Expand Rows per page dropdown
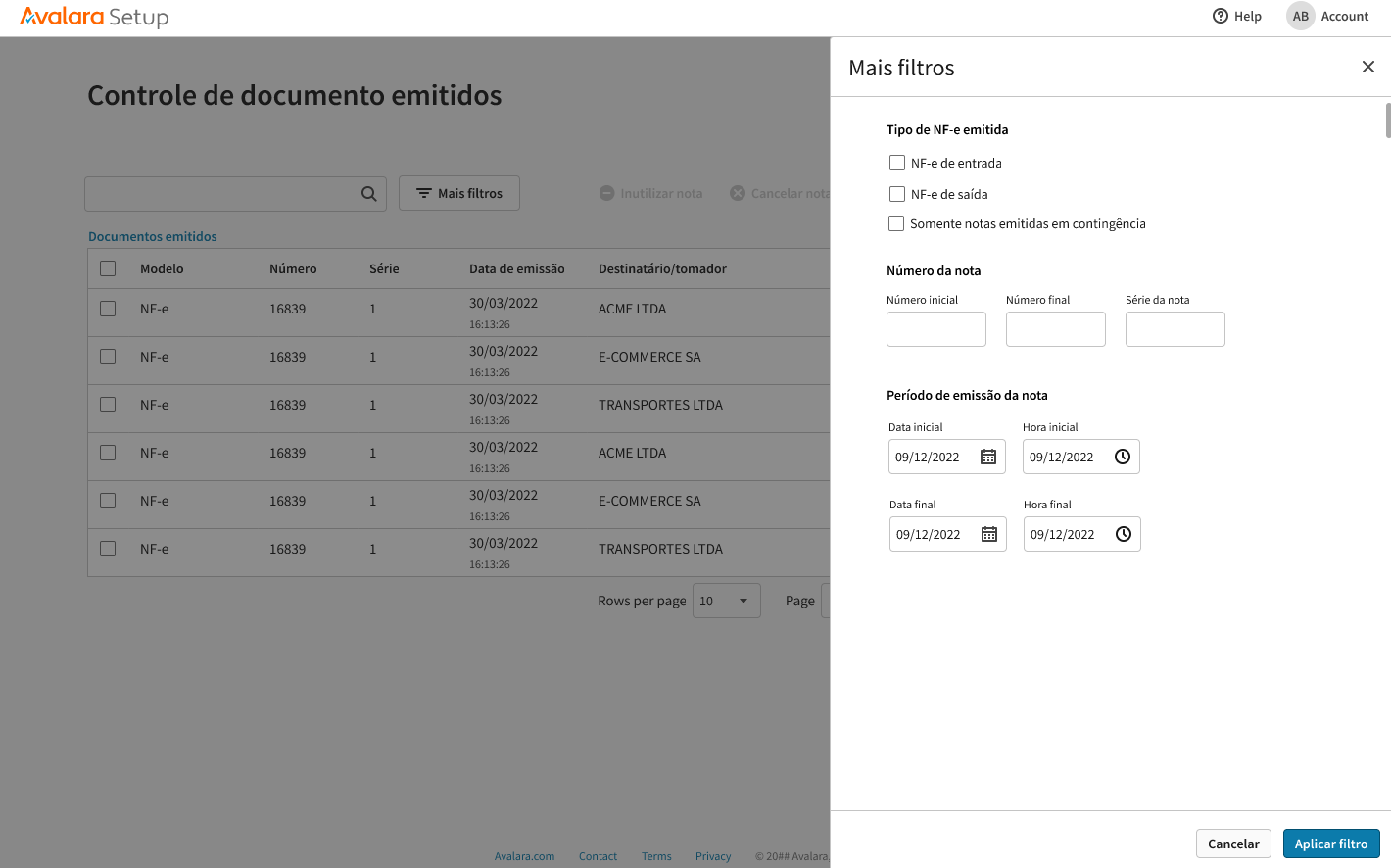Image resolution: width=1391 pixels, height=868 pixels. point(726,601)
